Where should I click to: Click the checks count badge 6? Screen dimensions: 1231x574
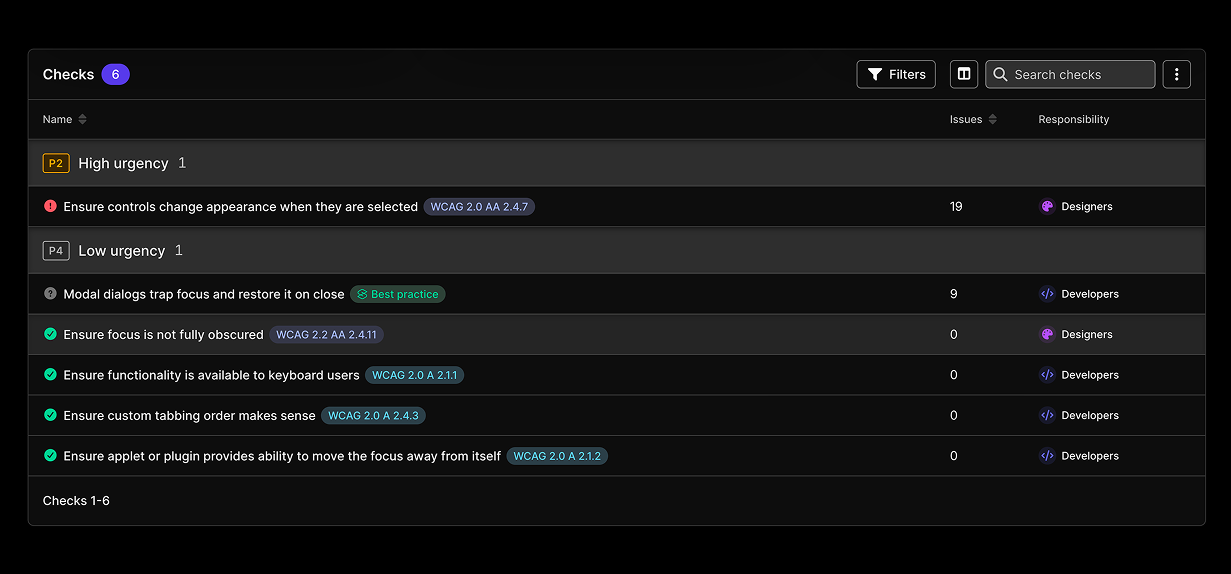115,74
